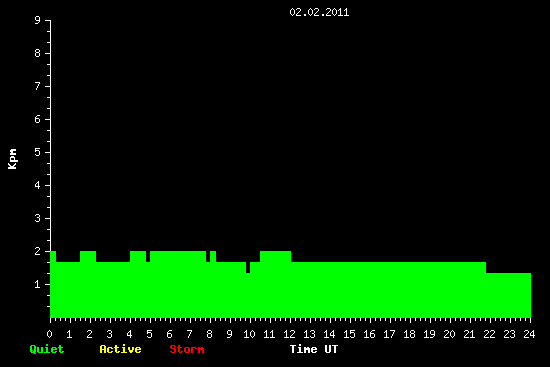Click the Kp value 5 label
The image size is (550, 367).
click(x=38, y=152)
